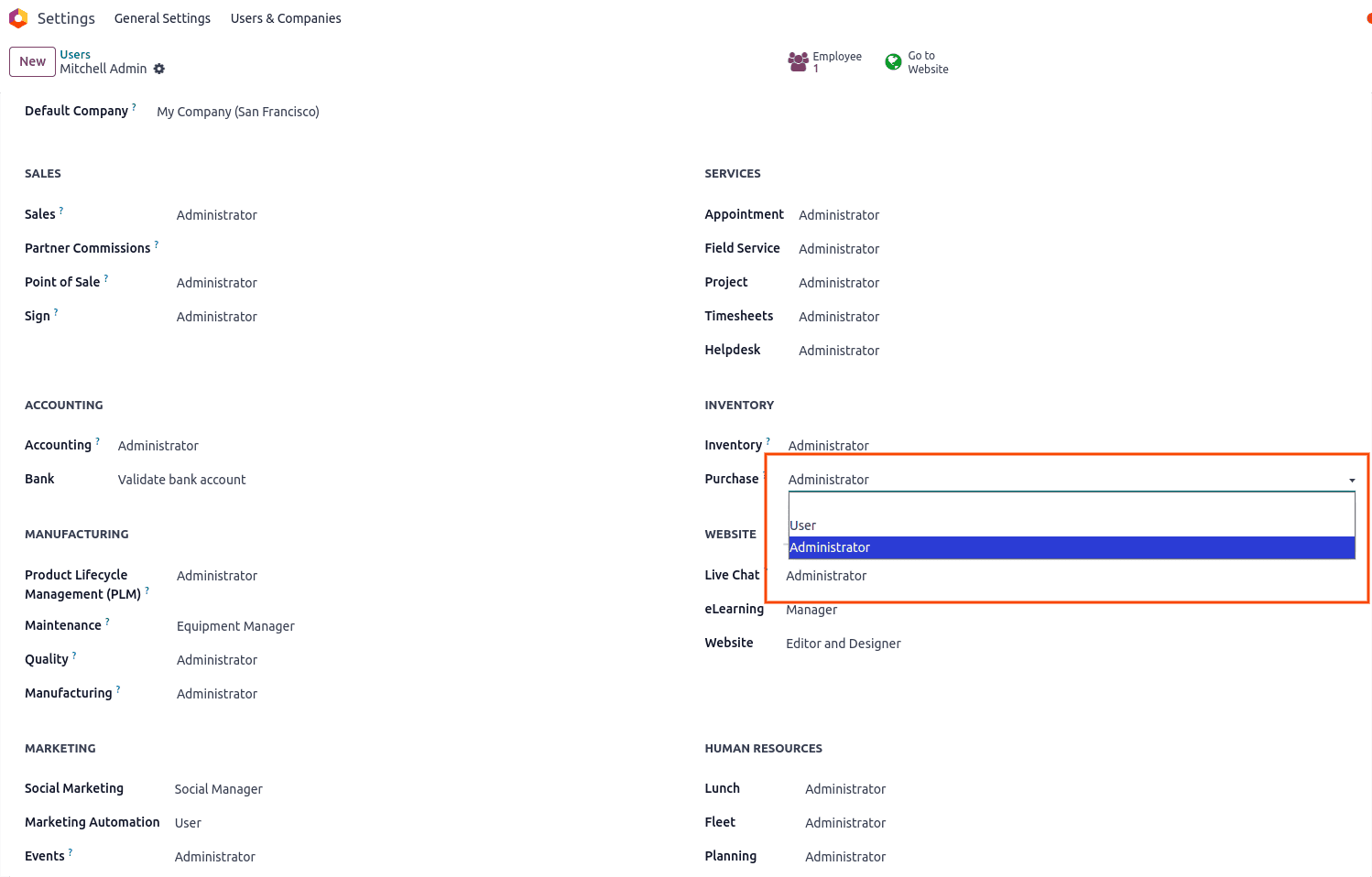Screen dimensions: 1372x877
Task: Click the Odoo logo in the navbar
Action: 18,18
